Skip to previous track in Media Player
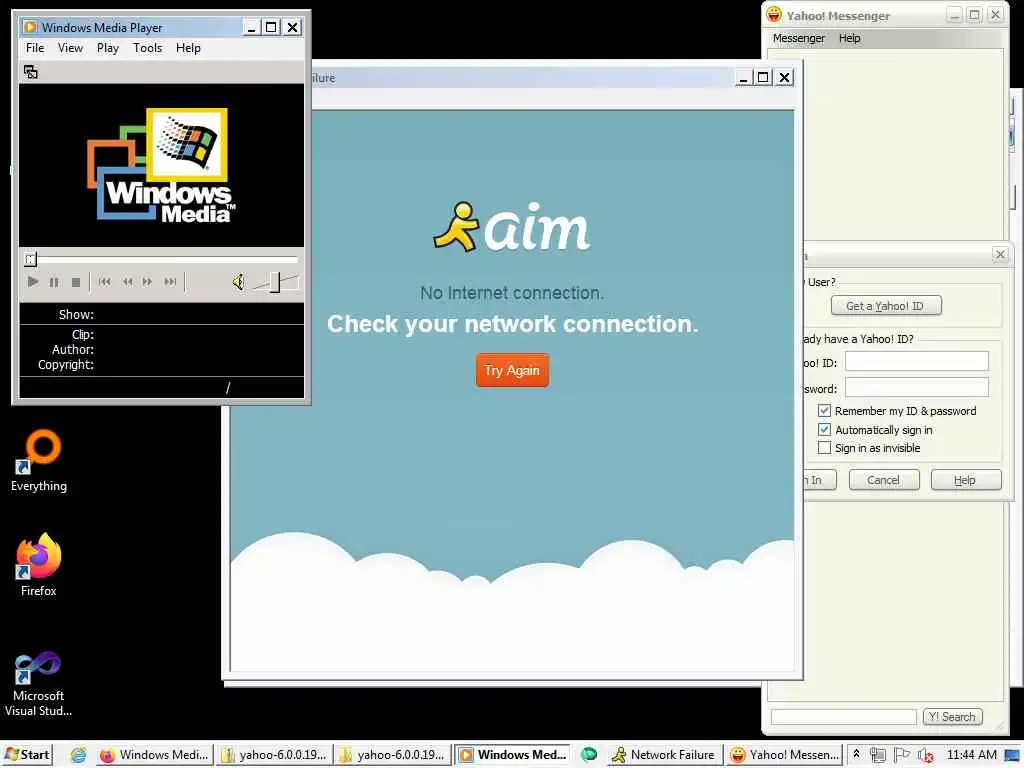Screen dimensions: 1024x768 click(x=104, y=282)
